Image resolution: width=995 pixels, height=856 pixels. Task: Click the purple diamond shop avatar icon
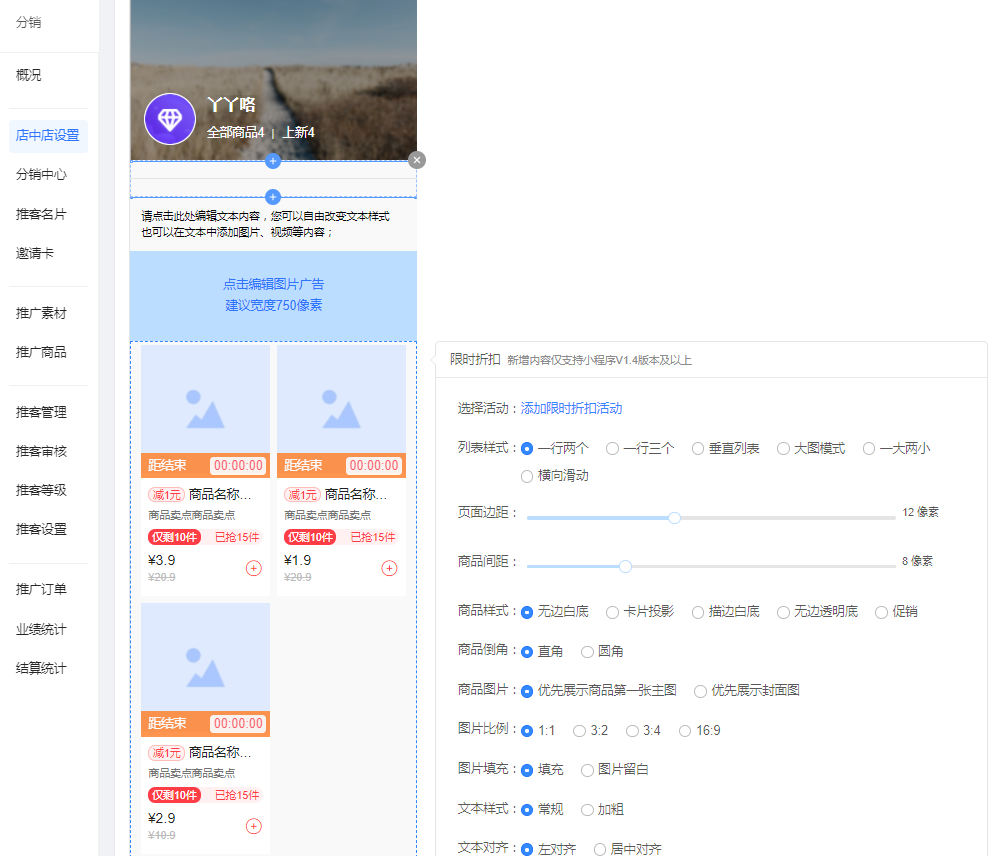(170, 119)
